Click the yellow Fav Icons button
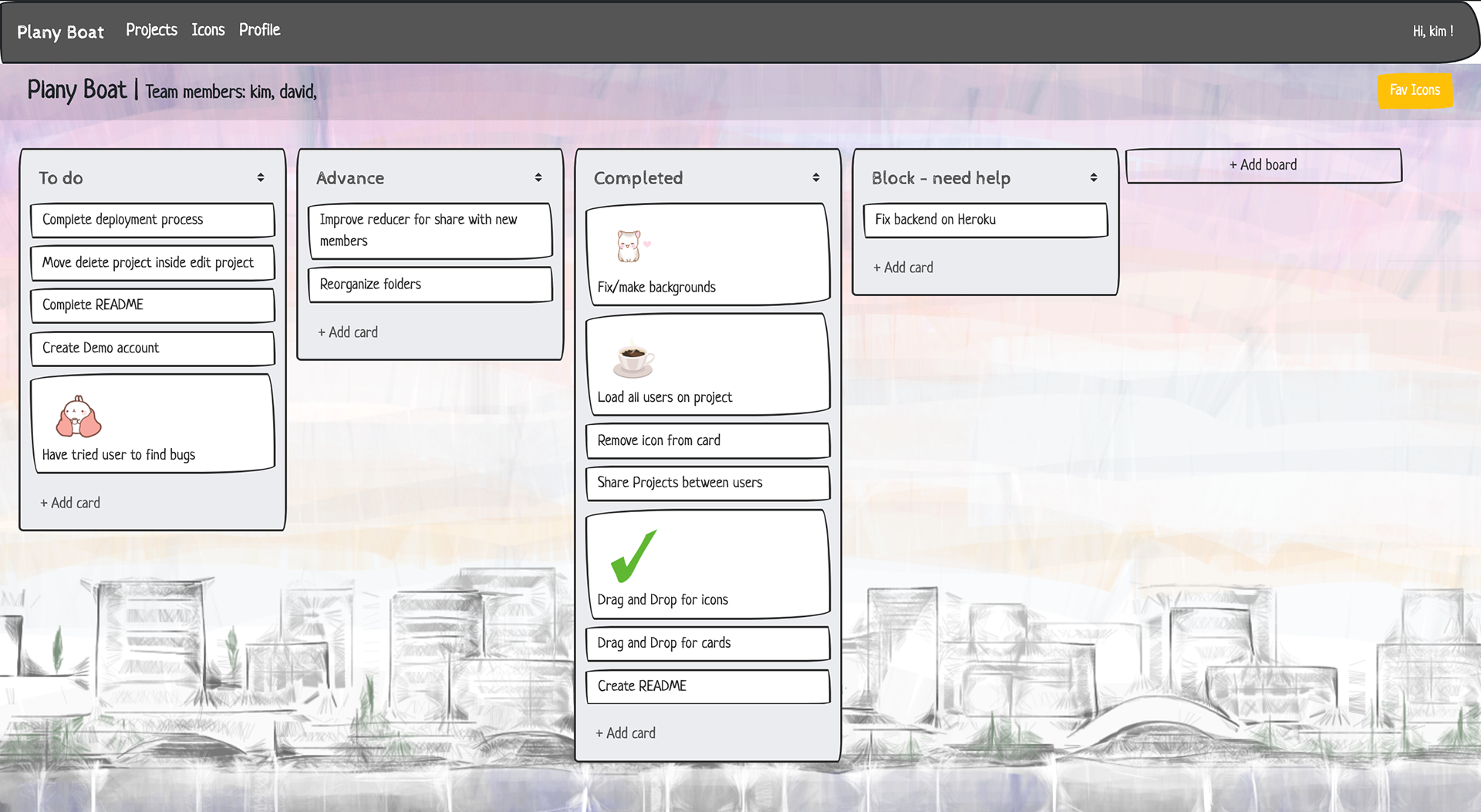Viewport: 1481px width, 812px height. click(1415, 90)
